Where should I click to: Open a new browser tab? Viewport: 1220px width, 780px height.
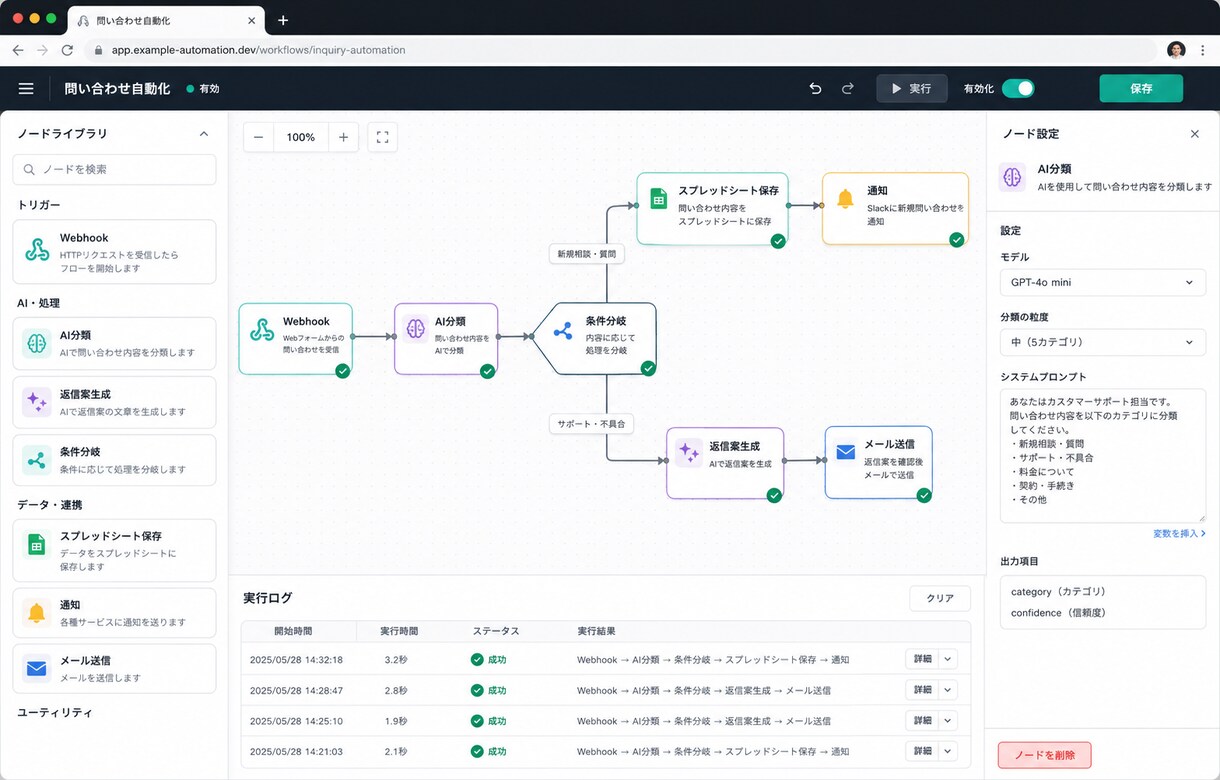[x=283, y=20]
